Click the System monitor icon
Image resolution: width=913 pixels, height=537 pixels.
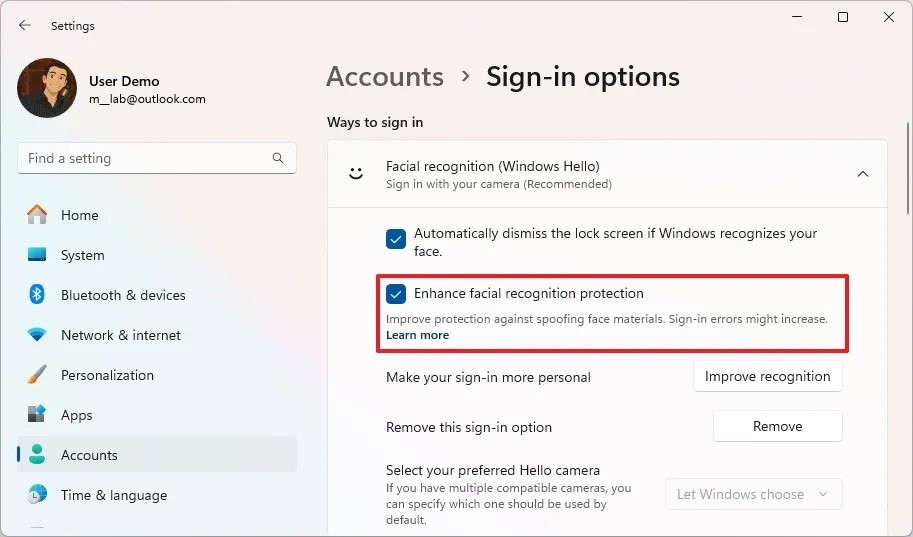[37, 255]
